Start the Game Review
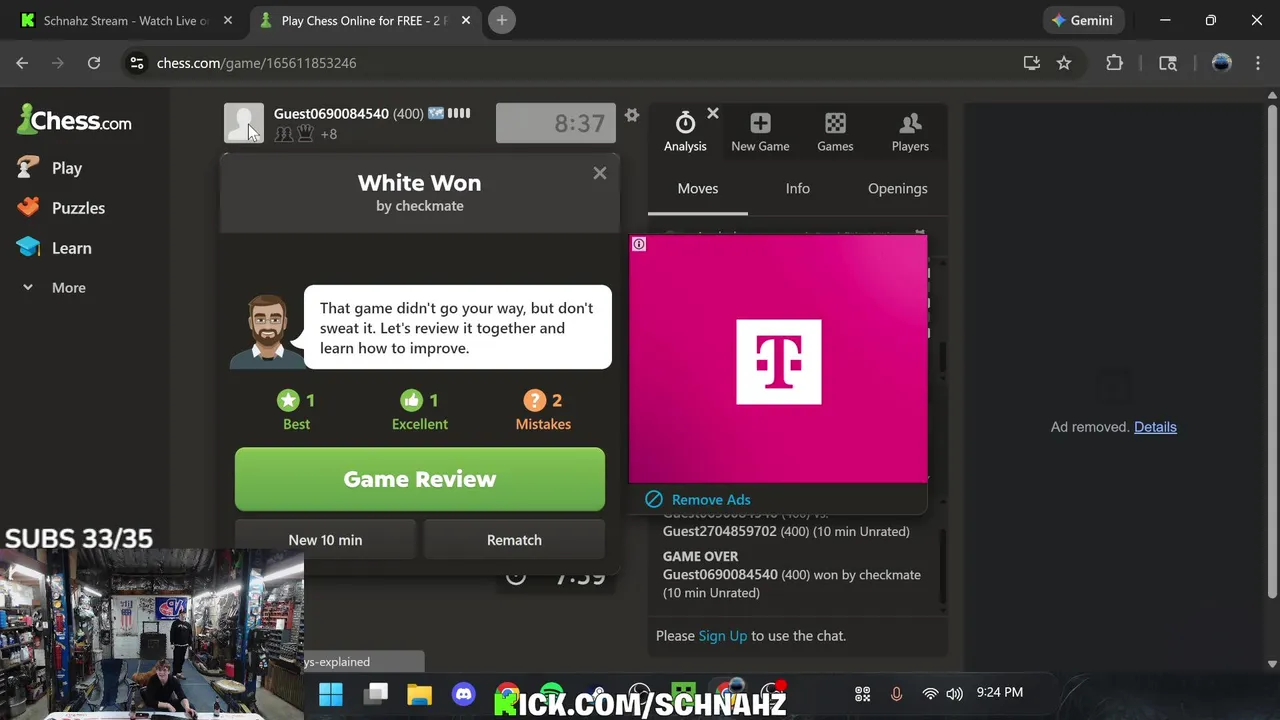 pyautogui.click(x=420, y=479)
